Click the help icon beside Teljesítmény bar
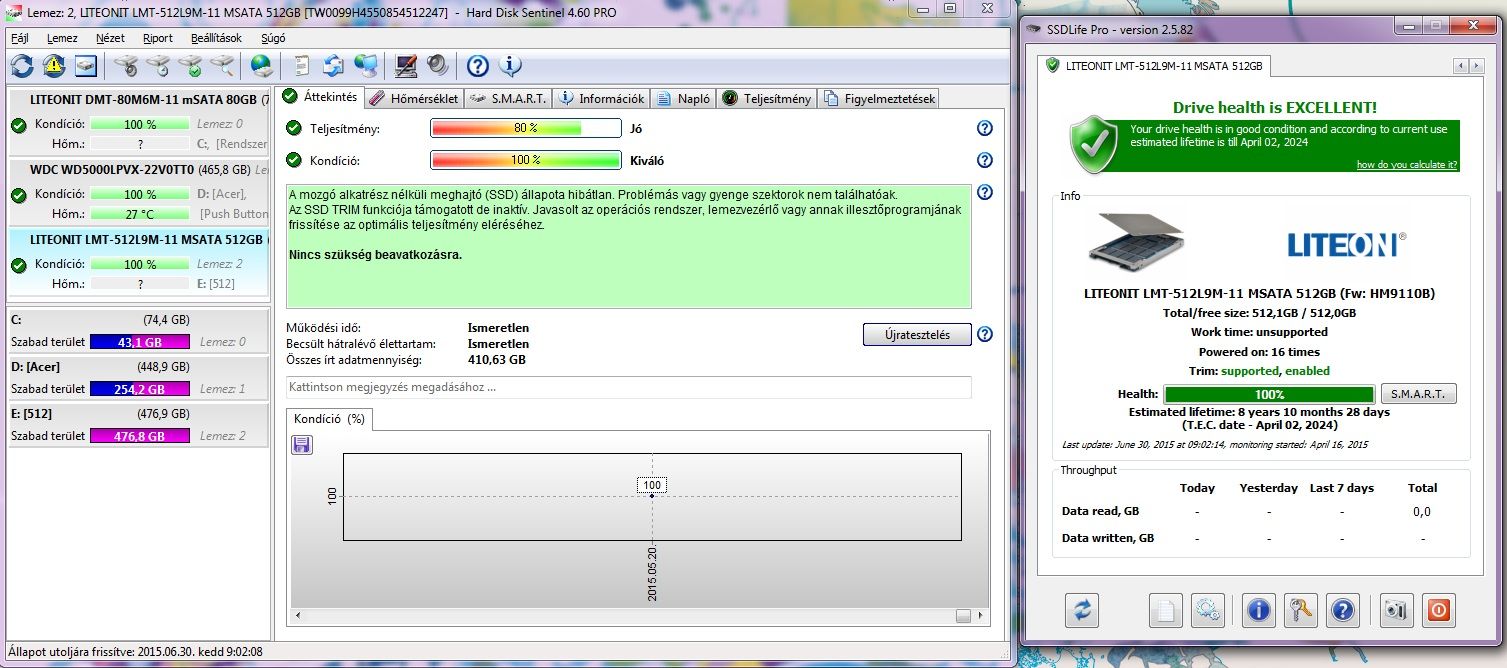The width and height of the screenshot is (1507, 668). coord(985,128)
